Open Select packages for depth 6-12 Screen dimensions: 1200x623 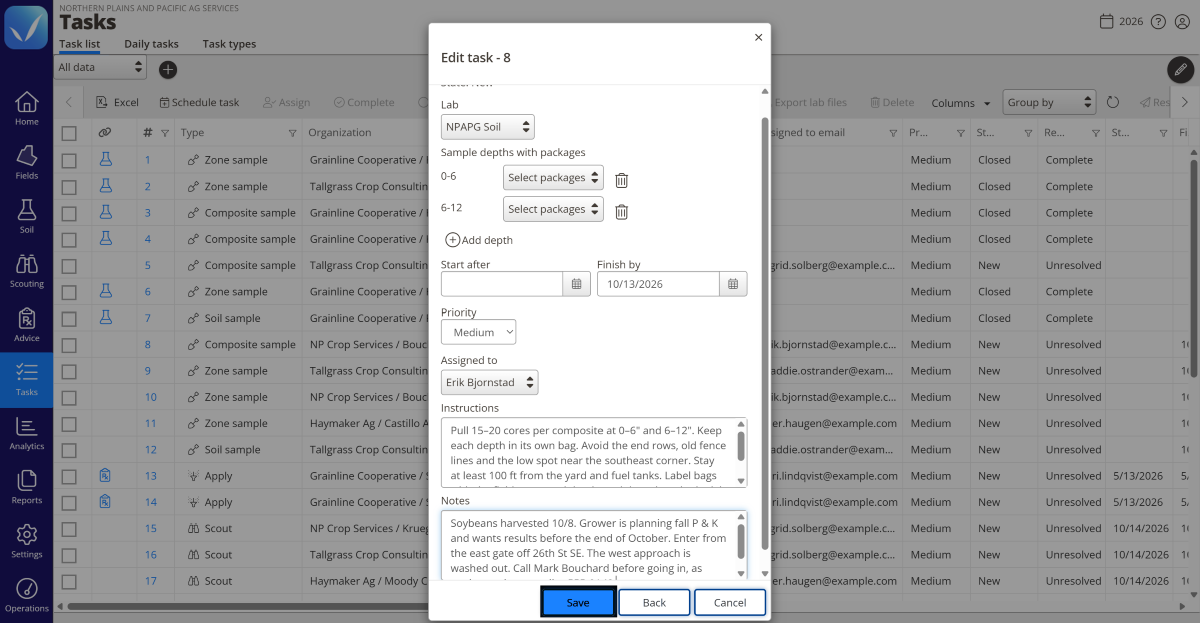pos(553,209)
